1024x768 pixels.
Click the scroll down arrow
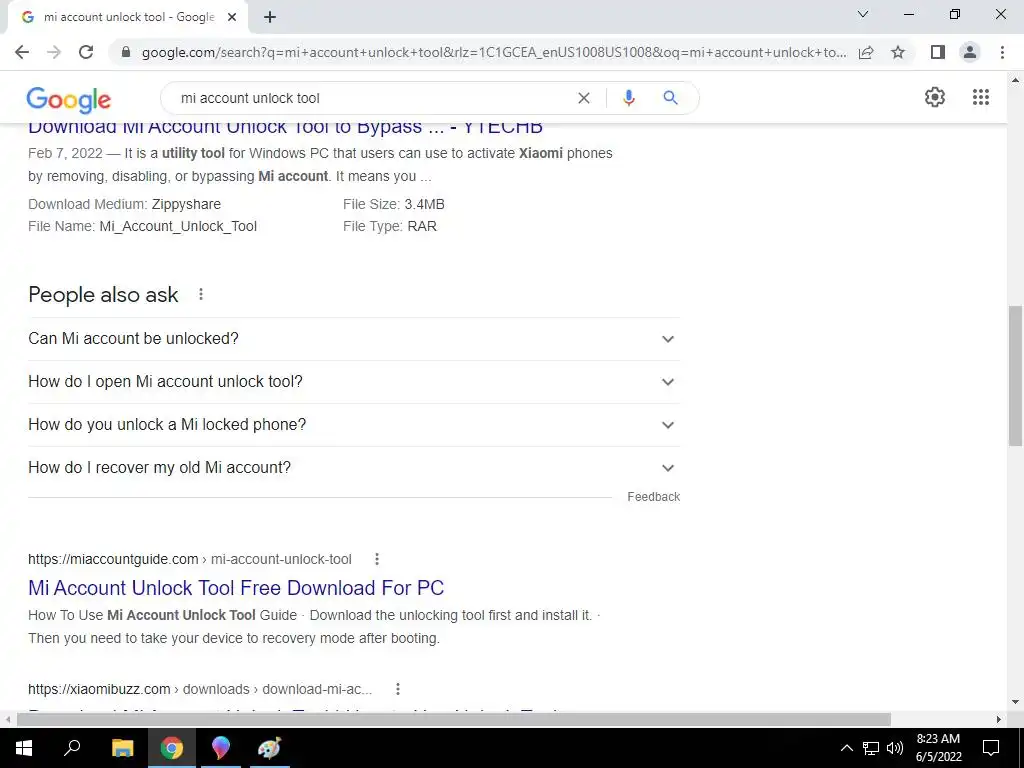pyautogui.click(x=1015, y=702)
